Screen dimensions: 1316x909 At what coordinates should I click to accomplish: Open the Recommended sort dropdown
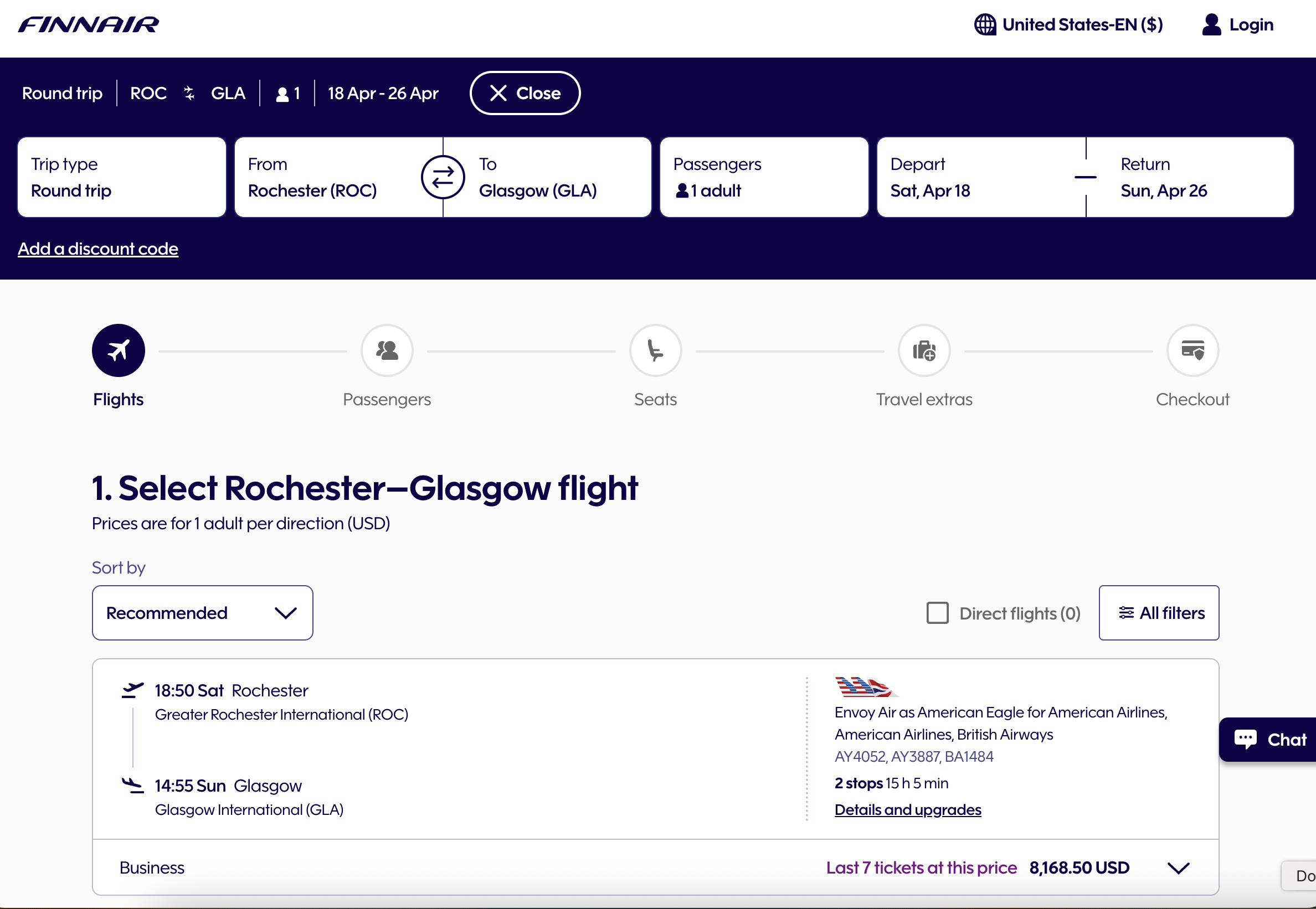[x=202, y=613]
